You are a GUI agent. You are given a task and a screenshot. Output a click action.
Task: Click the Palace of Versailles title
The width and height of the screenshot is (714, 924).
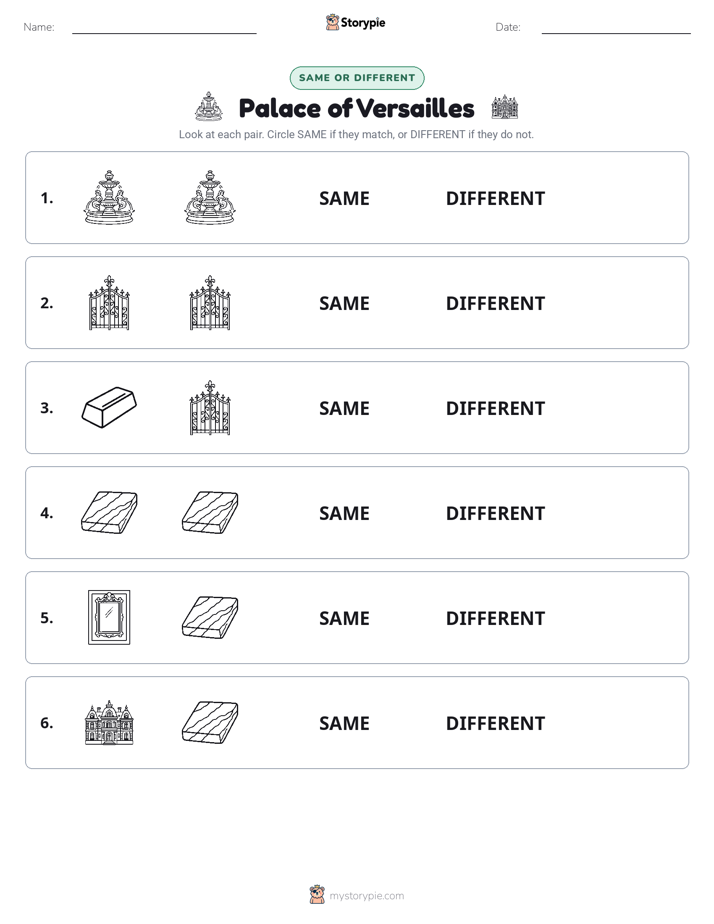(356, 108)
